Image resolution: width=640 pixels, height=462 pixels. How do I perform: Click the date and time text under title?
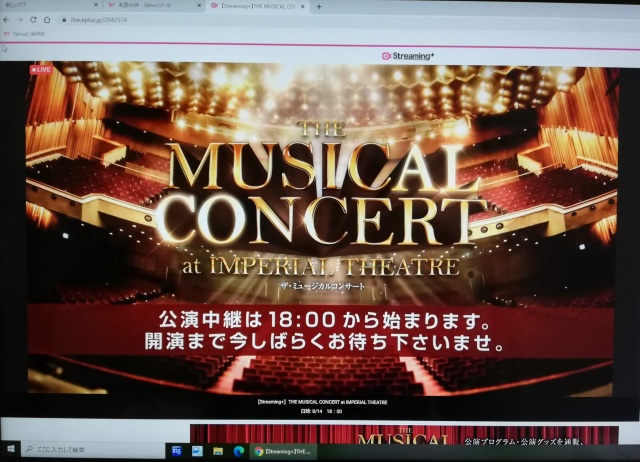tap(322, 411)
